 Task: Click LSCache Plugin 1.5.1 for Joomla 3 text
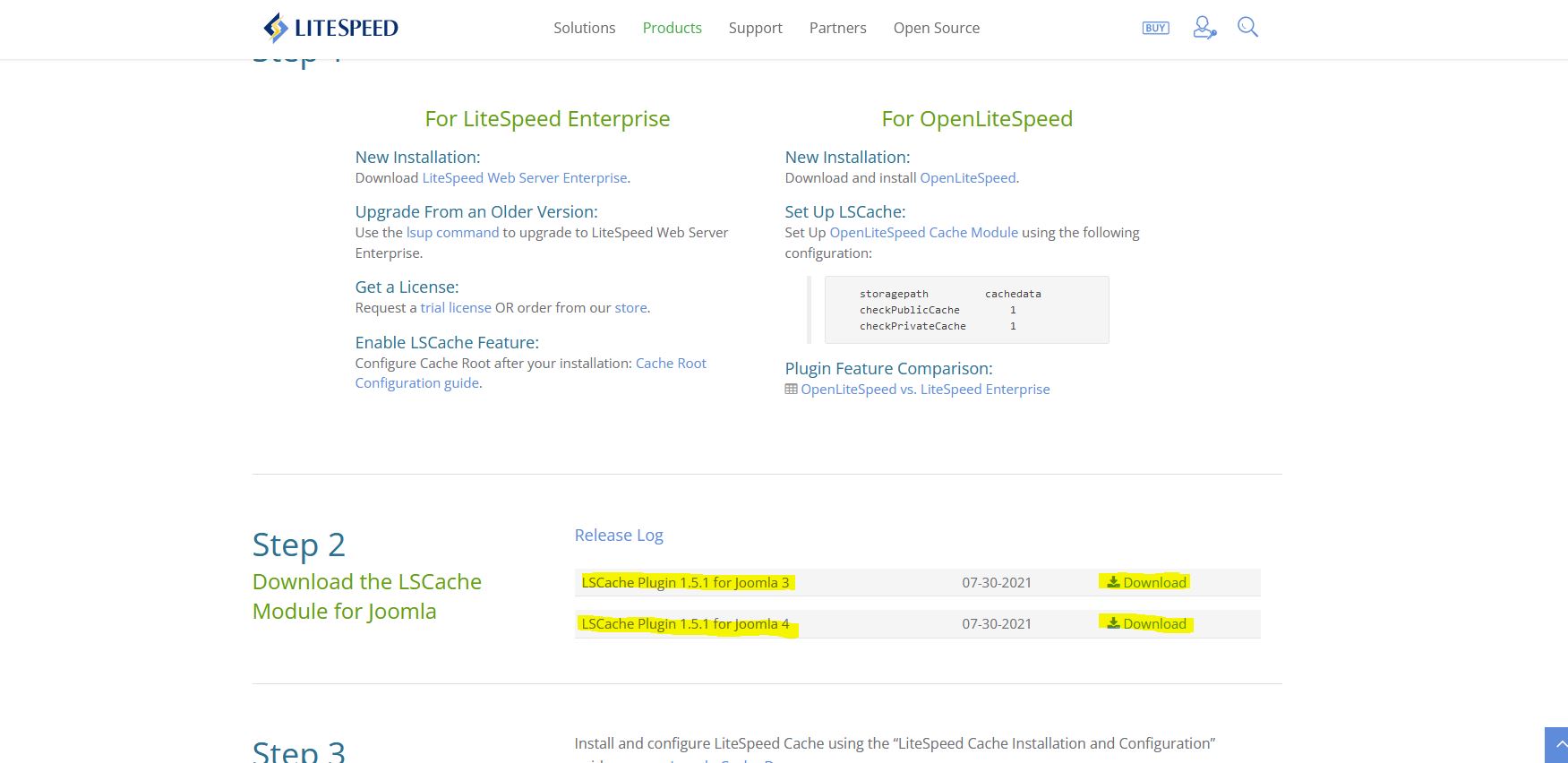click(685, 582)
